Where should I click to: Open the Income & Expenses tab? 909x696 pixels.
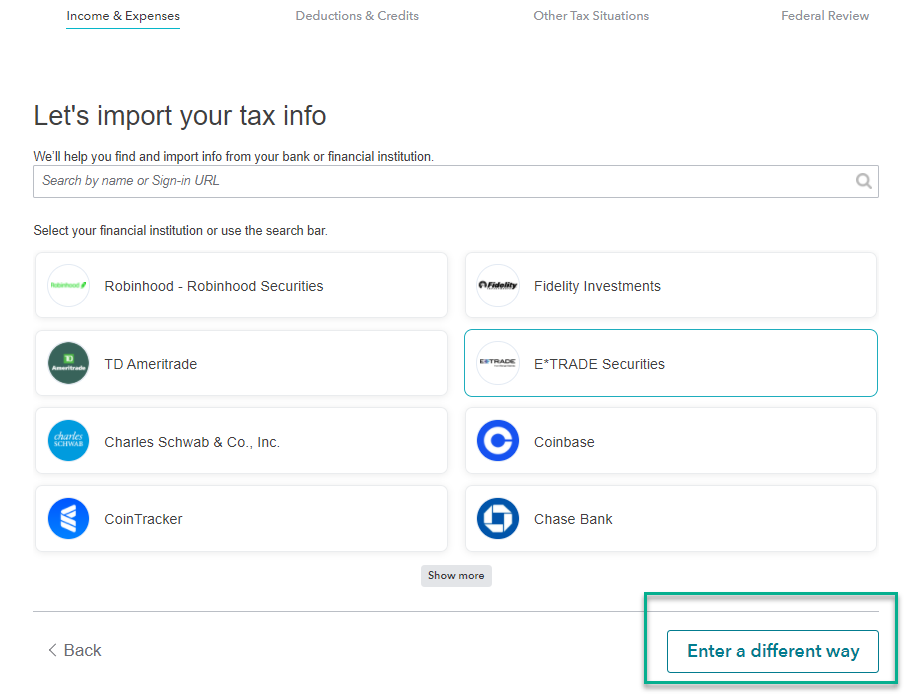tap(123, 16)
